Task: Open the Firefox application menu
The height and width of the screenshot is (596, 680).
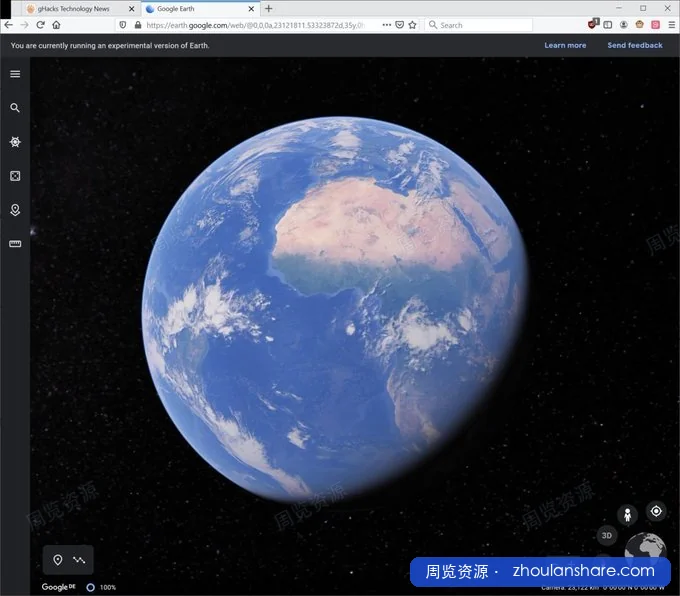Action: coord(671,25)
